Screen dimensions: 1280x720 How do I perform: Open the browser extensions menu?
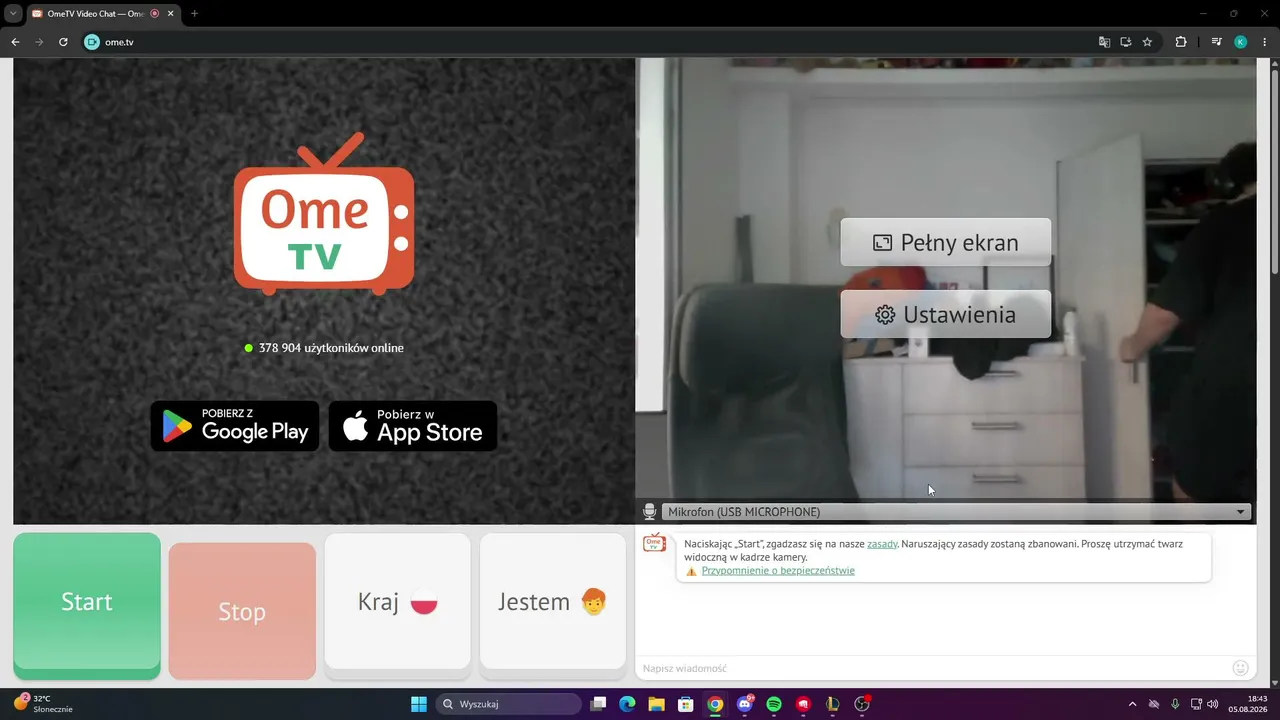point(1181,42)
